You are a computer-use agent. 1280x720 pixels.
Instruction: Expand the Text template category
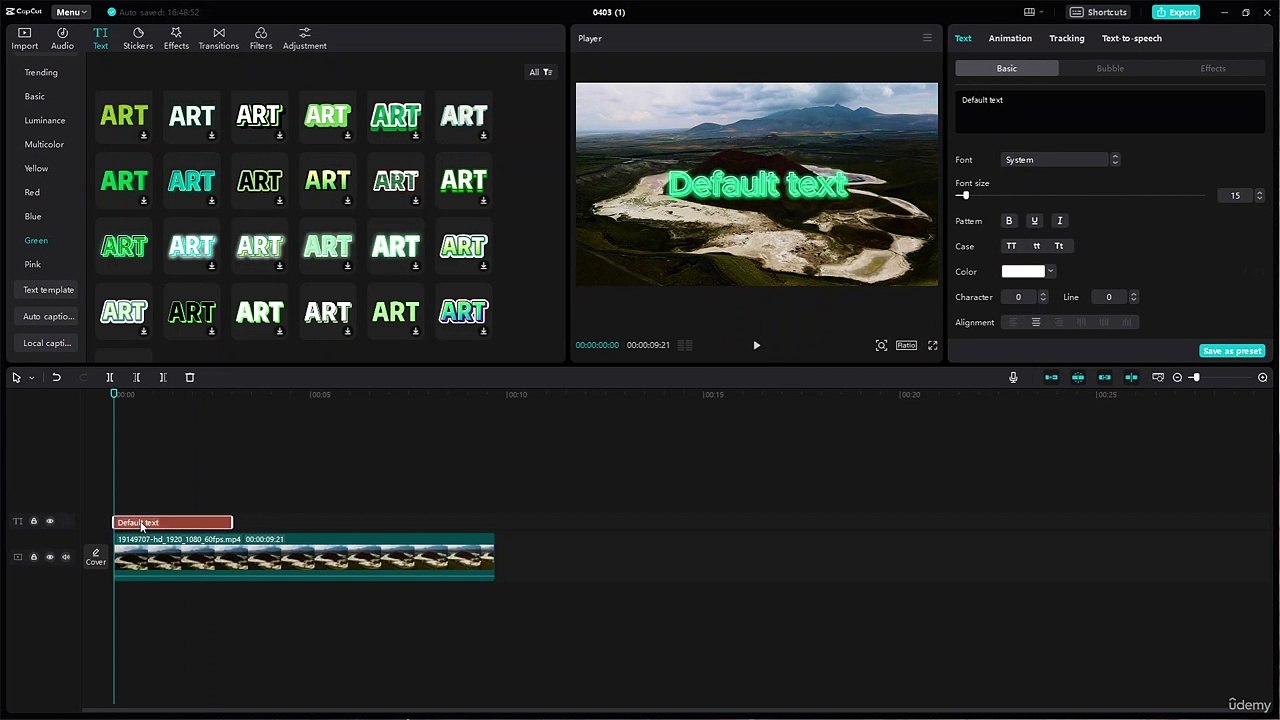coord(49,290)
